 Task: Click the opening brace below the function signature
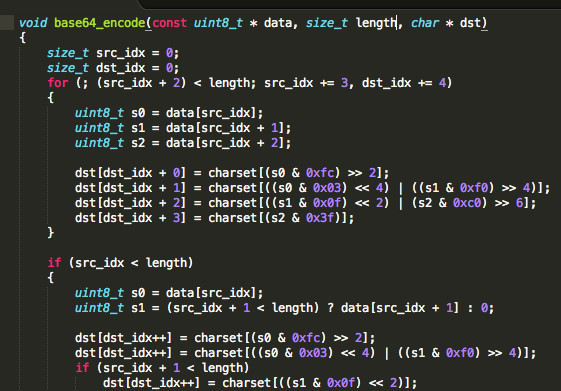click(x=23, y=38)
